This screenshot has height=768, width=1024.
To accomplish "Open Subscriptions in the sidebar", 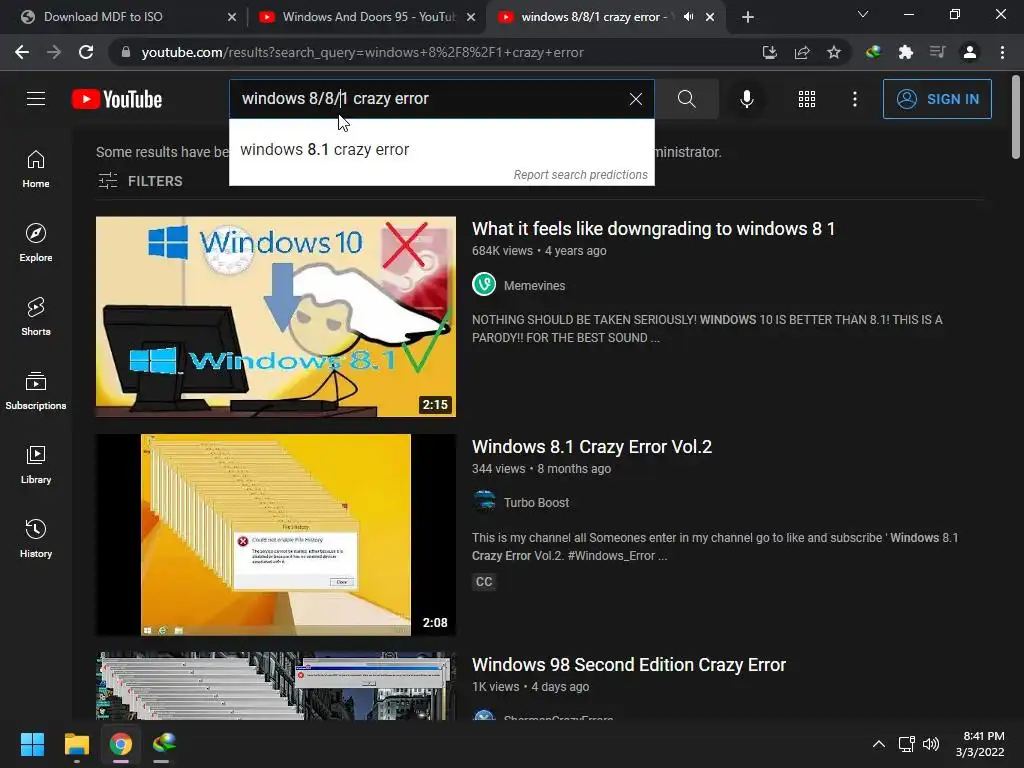I will 36,391.
